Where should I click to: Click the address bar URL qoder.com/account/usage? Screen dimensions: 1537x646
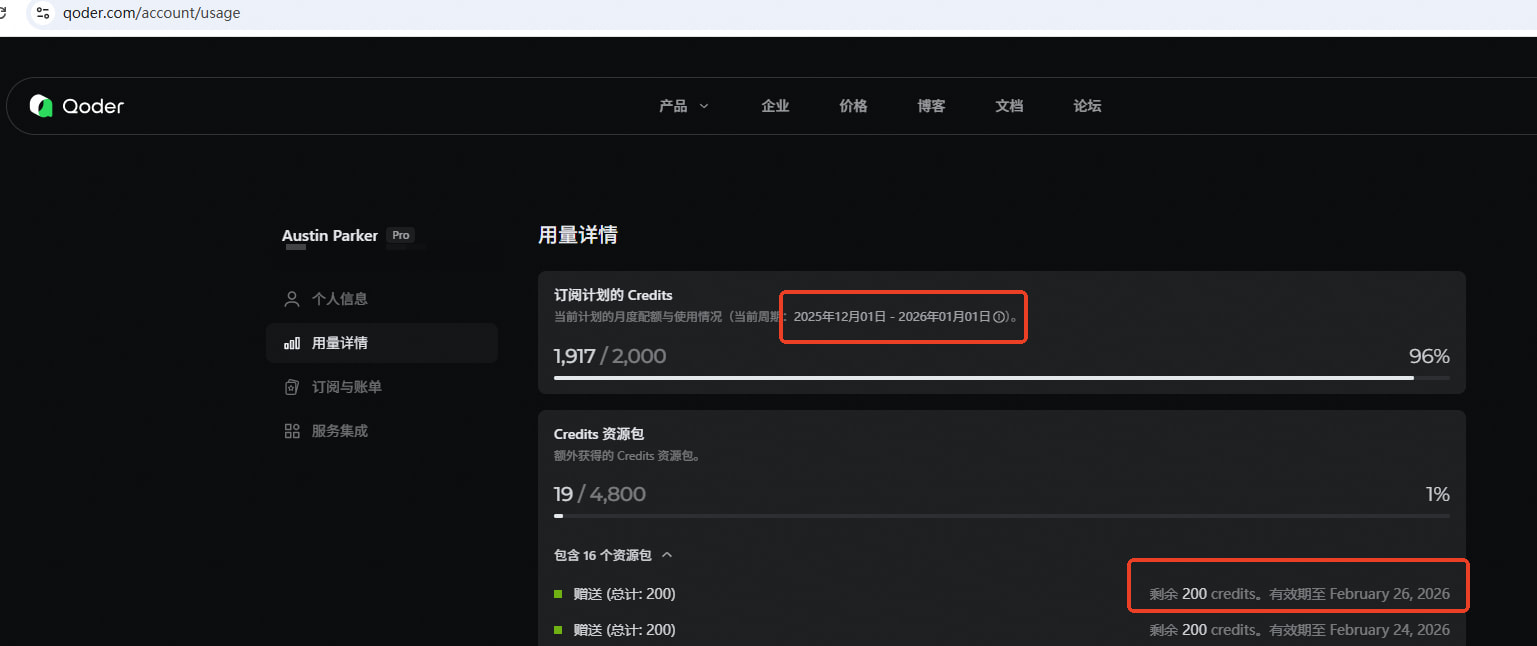tap(151, 13)
